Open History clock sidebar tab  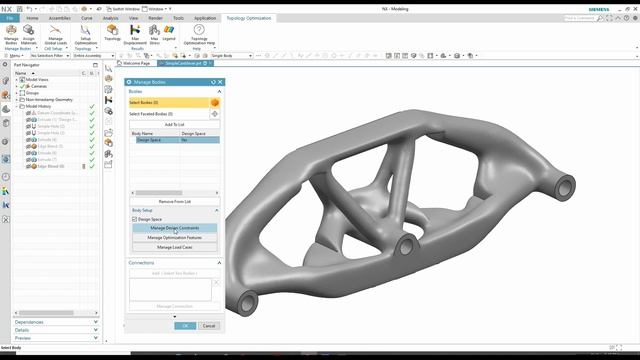(x=5, y=177)
